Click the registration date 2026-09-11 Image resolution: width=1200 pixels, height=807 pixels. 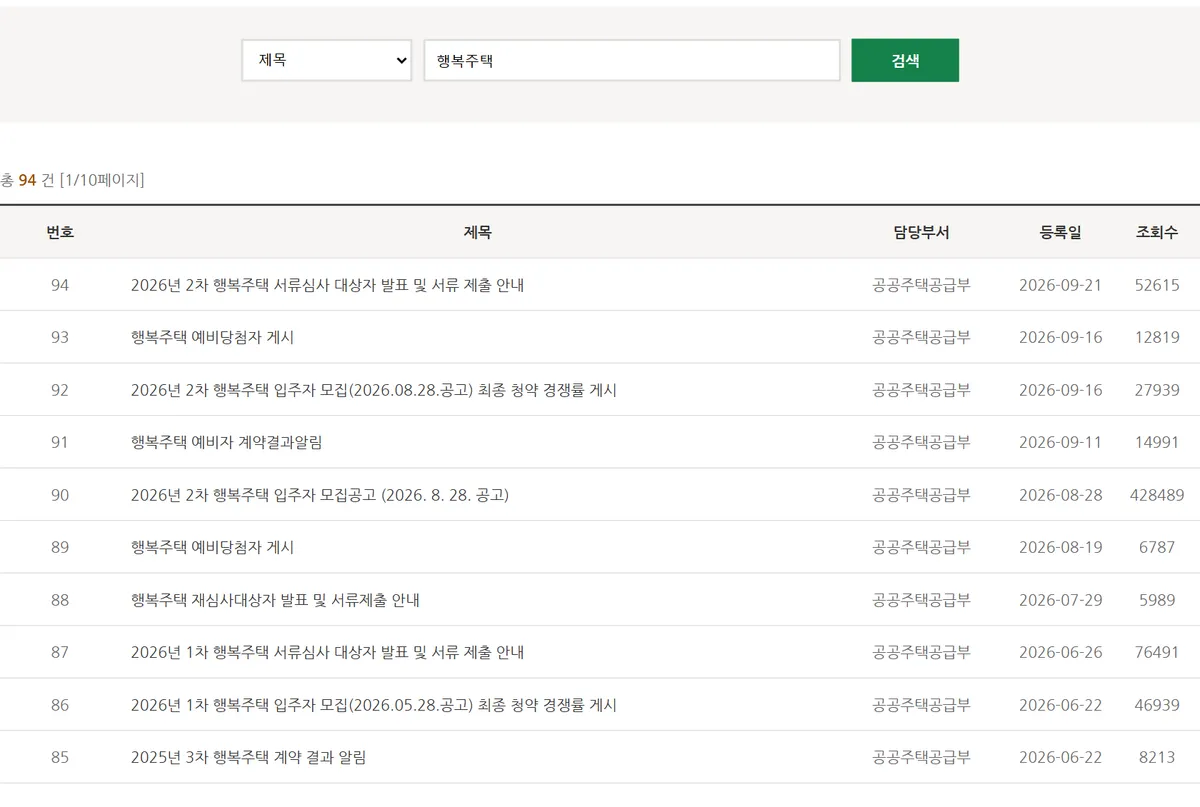(x=1060, y=442)
